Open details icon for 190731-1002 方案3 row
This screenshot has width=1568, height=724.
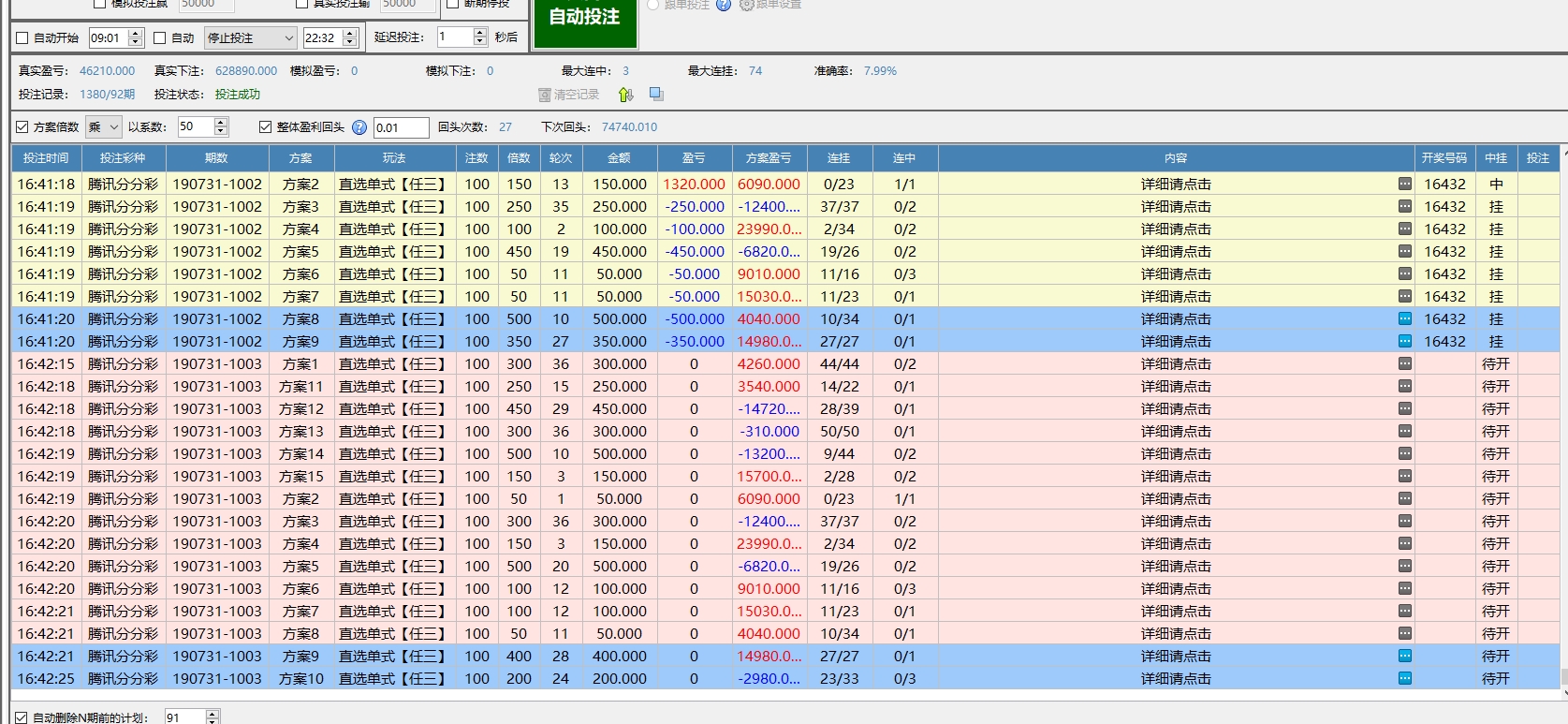[1404, 206]
